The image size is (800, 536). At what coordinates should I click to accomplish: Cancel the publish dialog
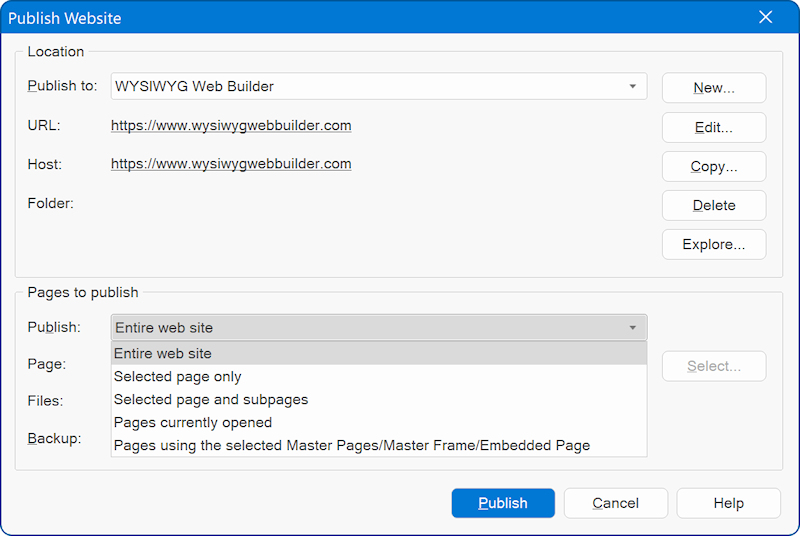(616, 503)
